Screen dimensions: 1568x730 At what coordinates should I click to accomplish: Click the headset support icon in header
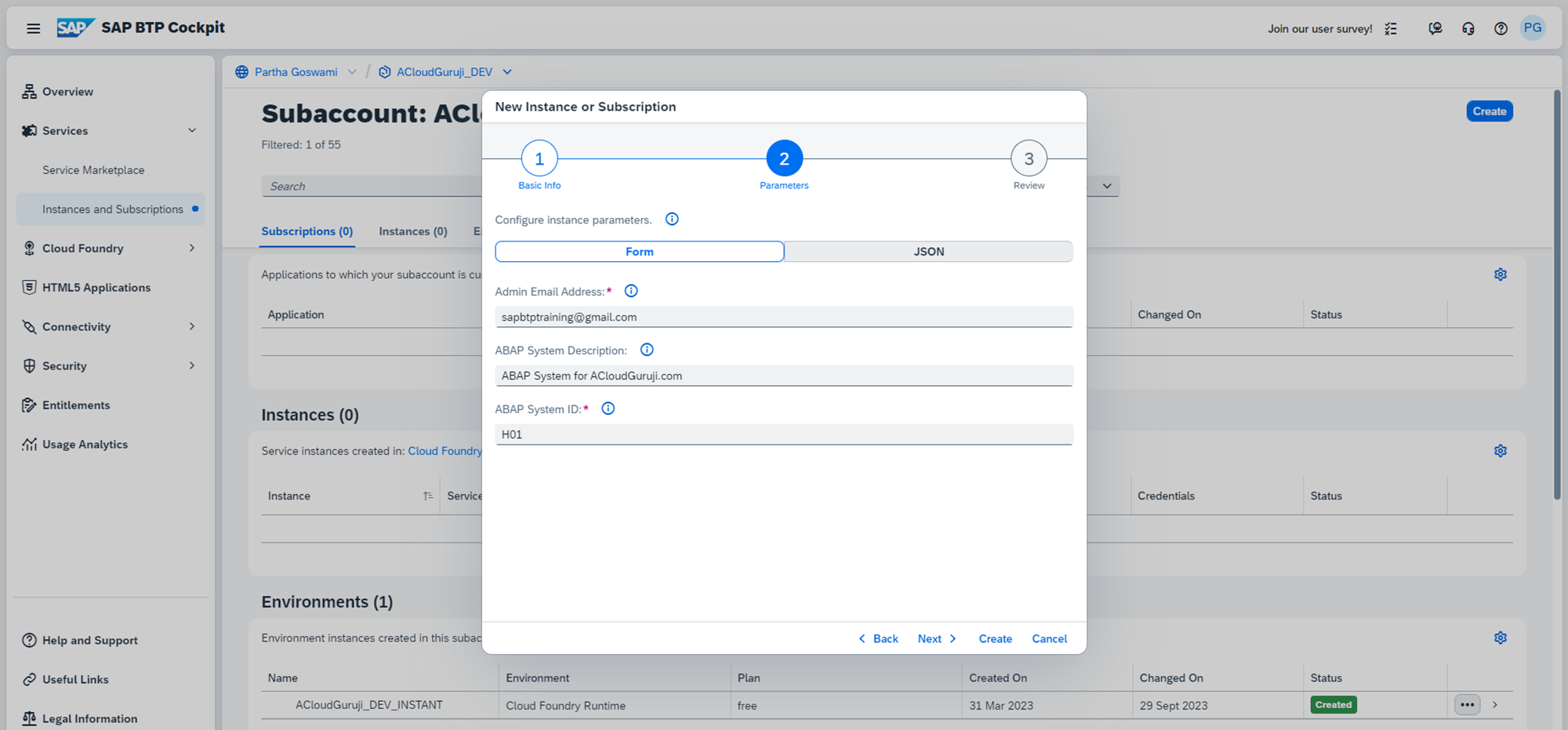pos(1468,28)
